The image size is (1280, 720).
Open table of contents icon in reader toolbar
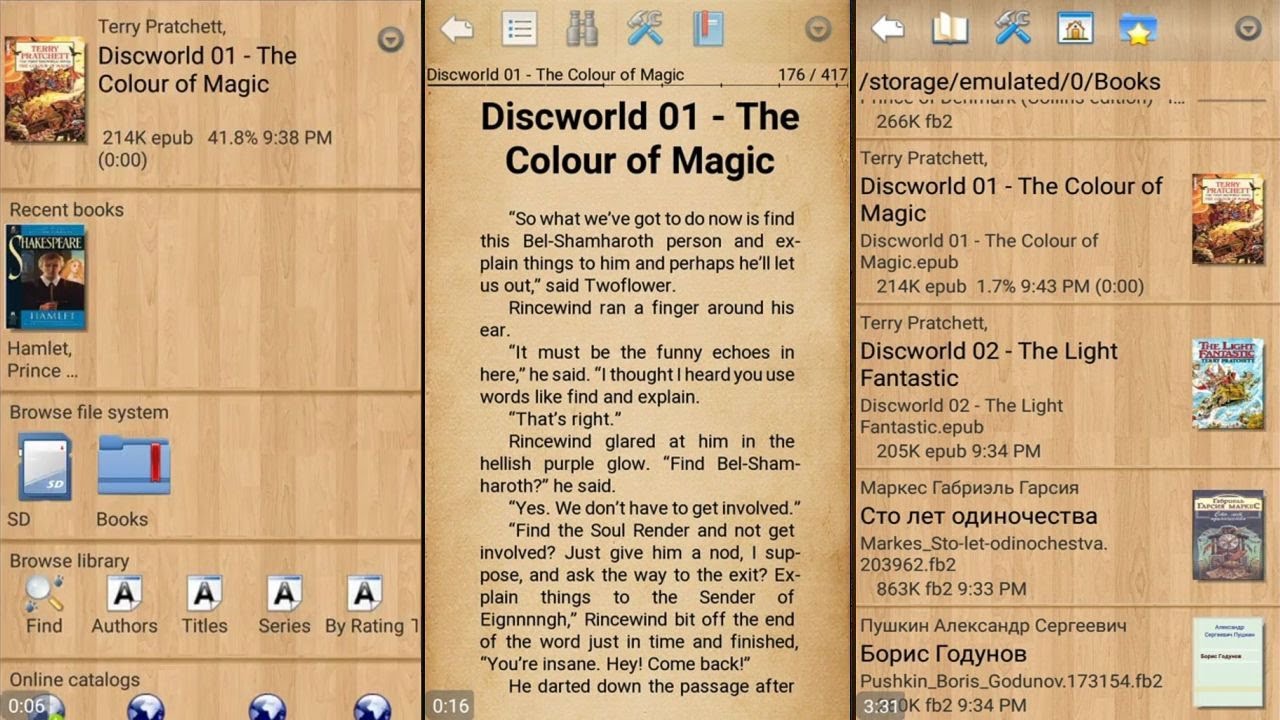[519, 29]
